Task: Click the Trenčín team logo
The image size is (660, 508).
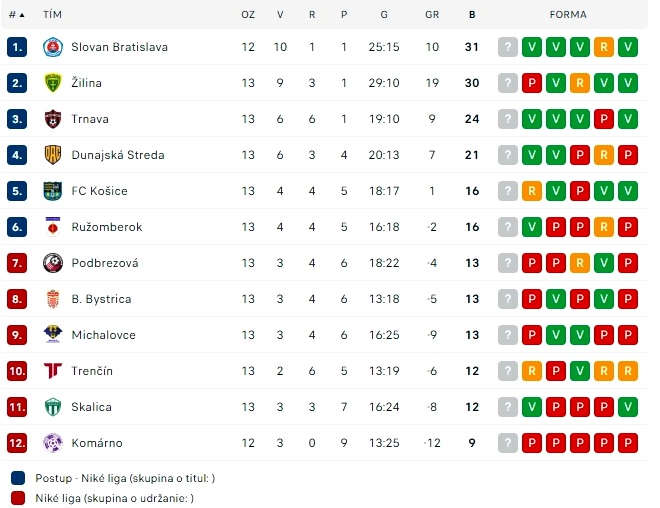Action: (52, 371)
